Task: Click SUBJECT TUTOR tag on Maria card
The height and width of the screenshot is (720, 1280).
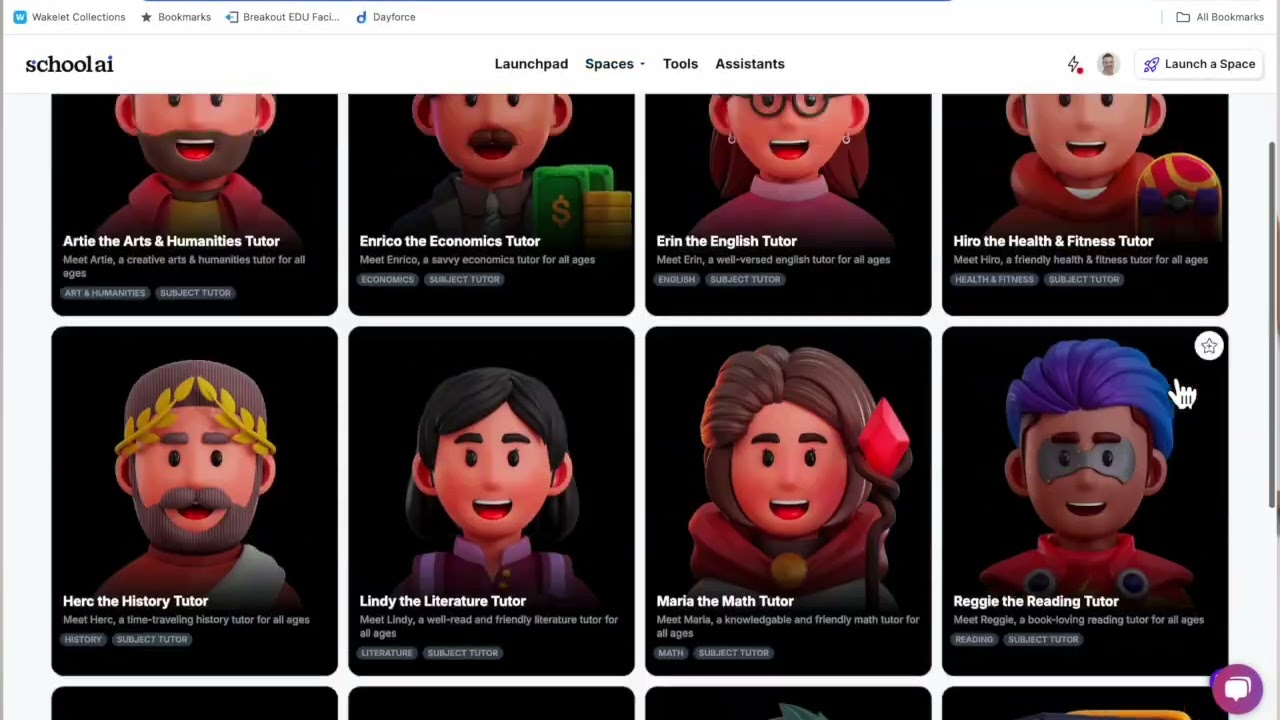Action: [x=734, y=653]
